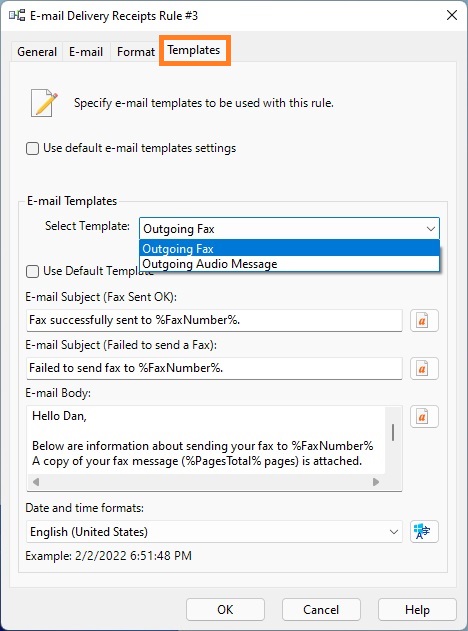This screenshot has height=631, width=468.
Task: Click the Cancel button
Action: 321,610
